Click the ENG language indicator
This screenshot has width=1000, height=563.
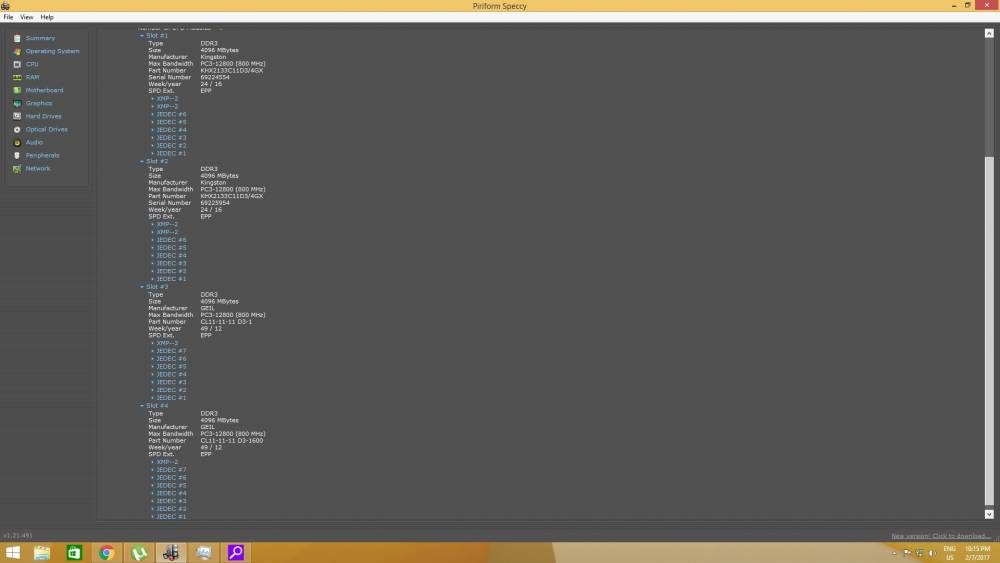pos(950,549)
